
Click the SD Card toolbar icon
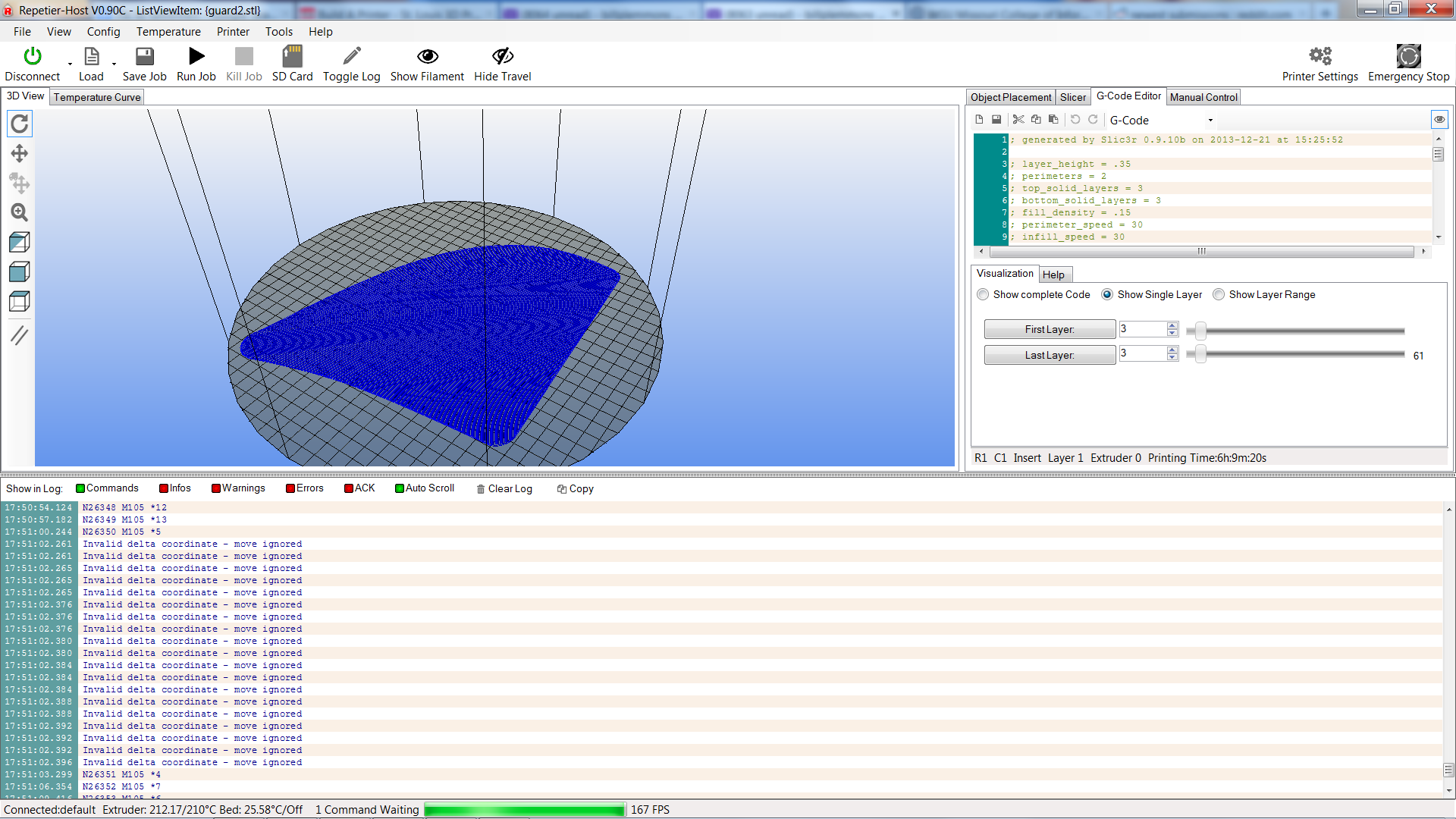[x=292, y=56]
